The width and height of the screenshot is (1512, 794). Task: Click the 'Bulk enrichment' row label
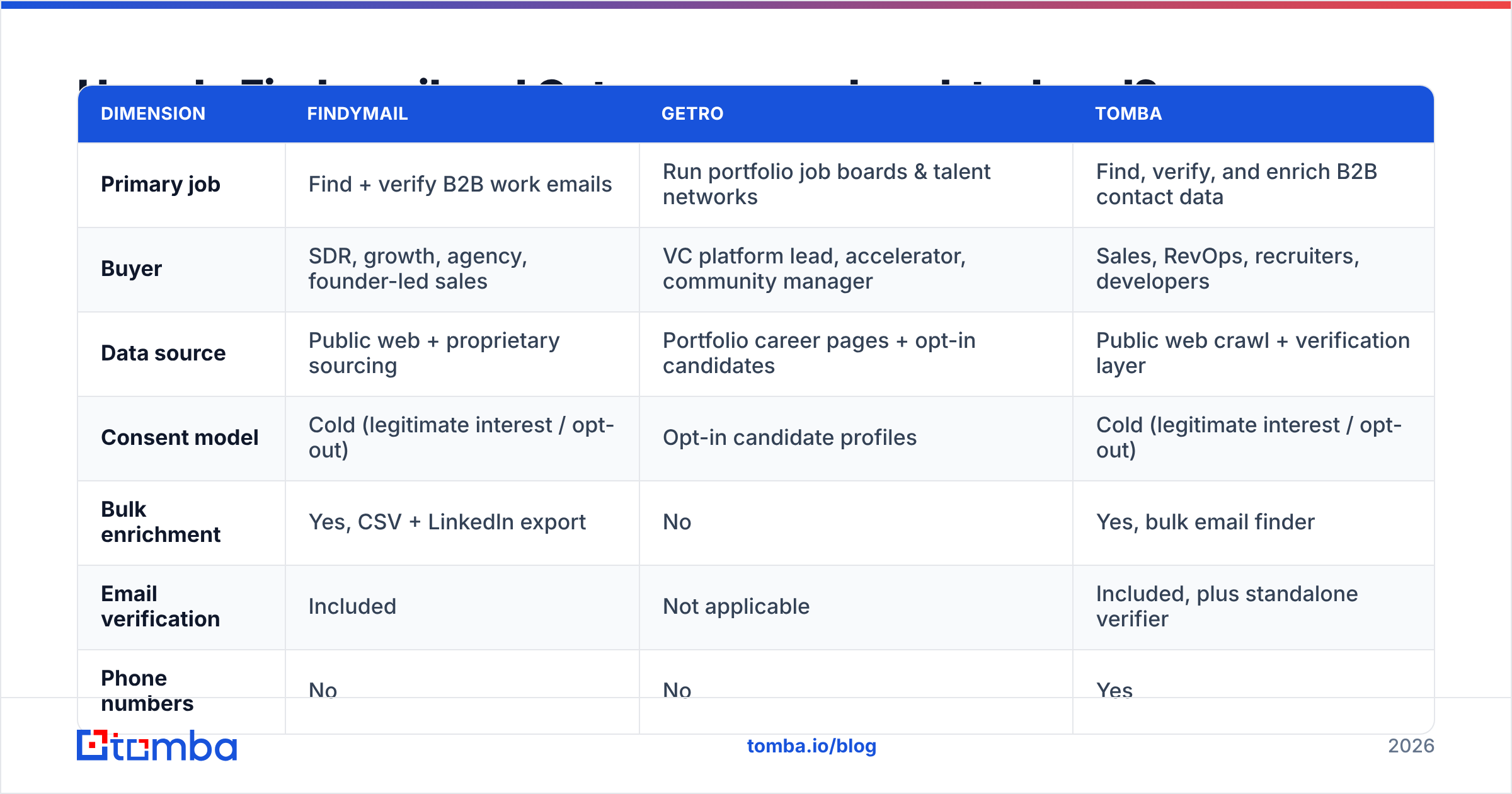(161, 522)
